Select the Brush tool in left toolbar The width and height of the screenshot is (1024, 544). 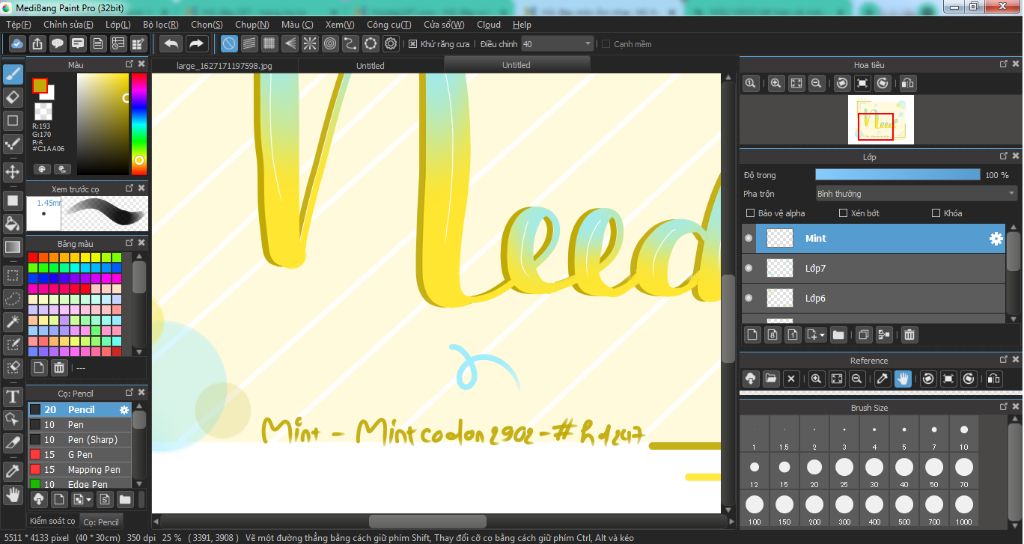click(12, 74)
